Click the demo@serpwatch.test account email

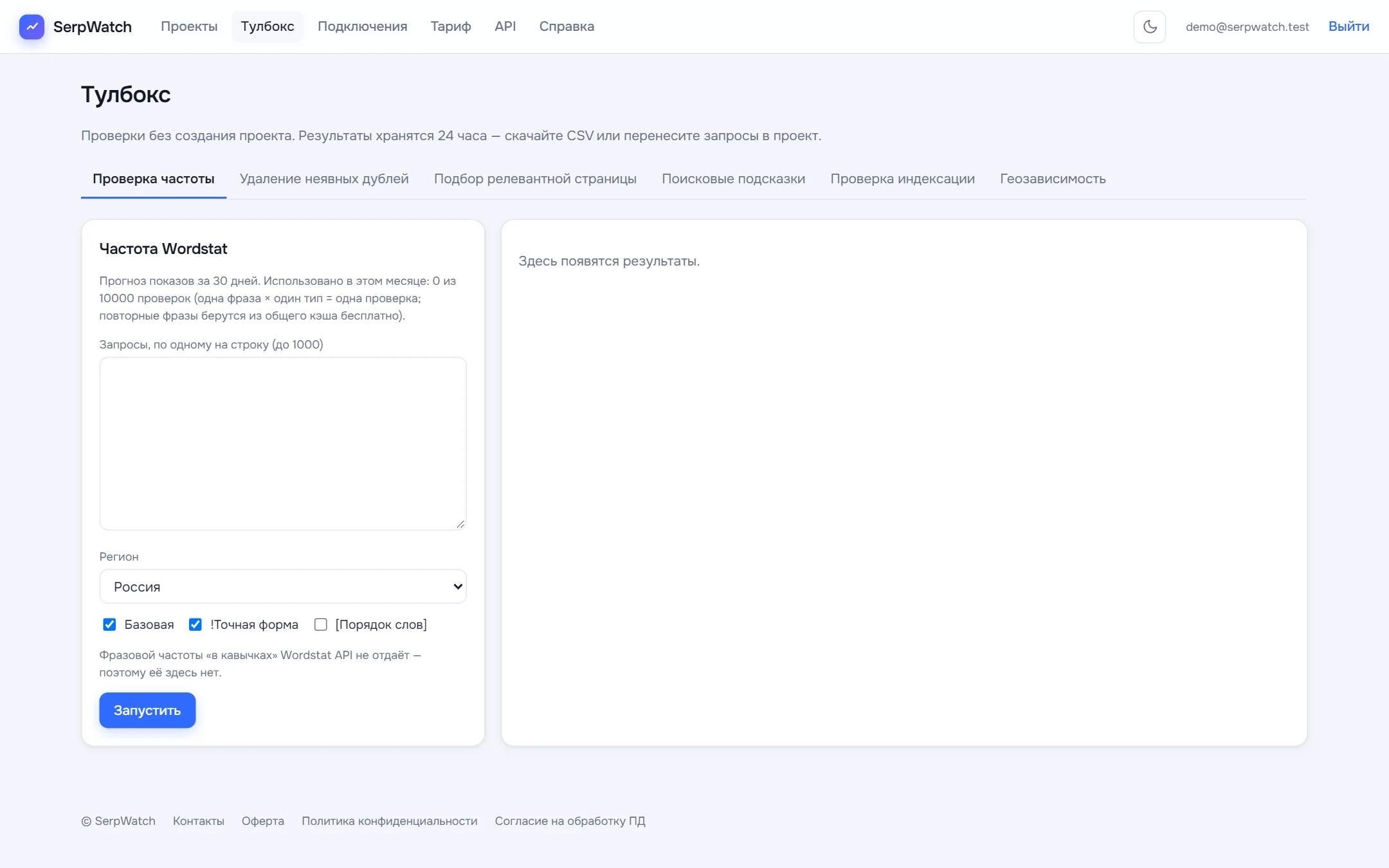click(1247, 27)
